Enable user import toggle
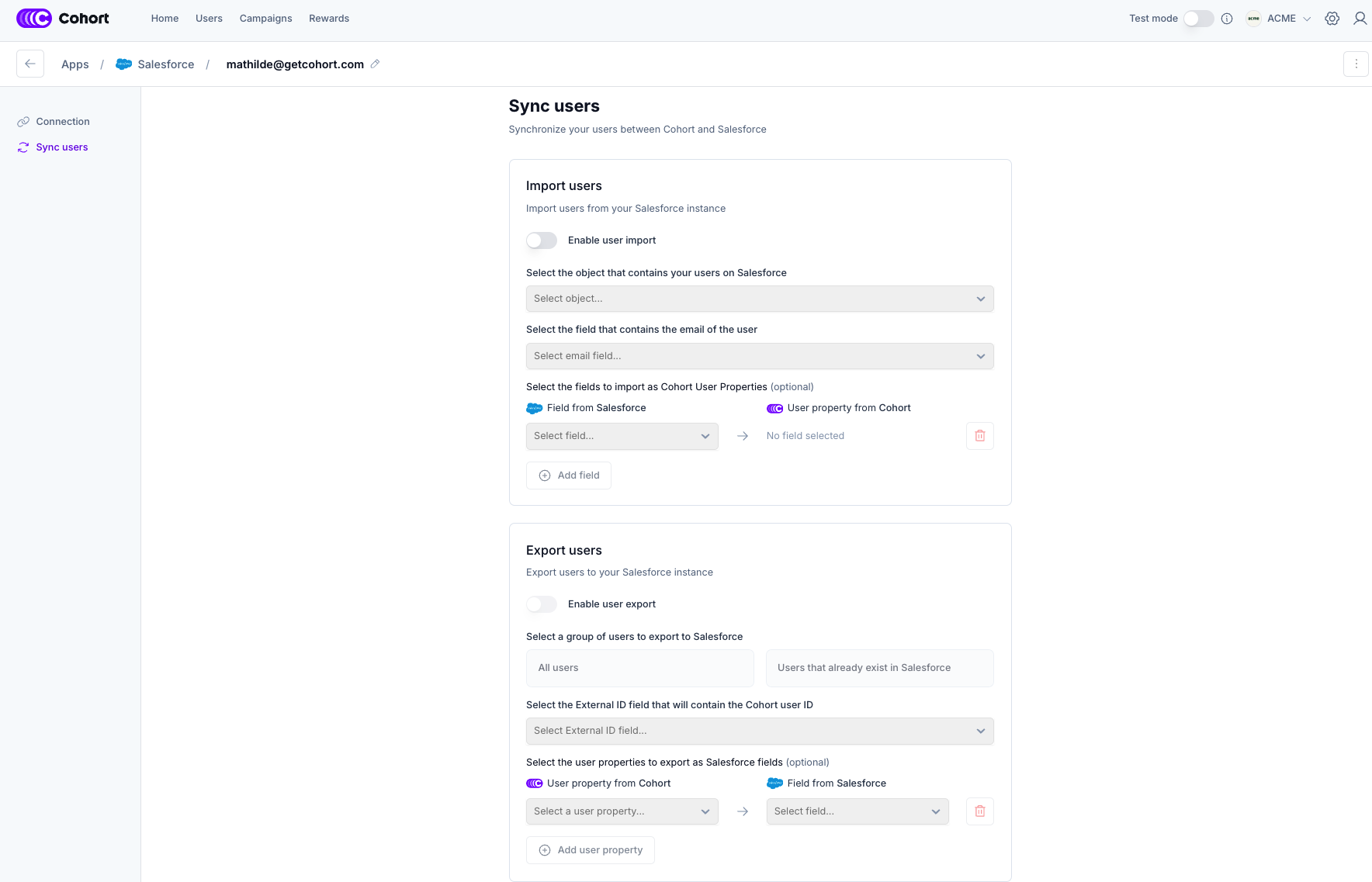The width and height of the screenshot is (1372, 882). 542,240
